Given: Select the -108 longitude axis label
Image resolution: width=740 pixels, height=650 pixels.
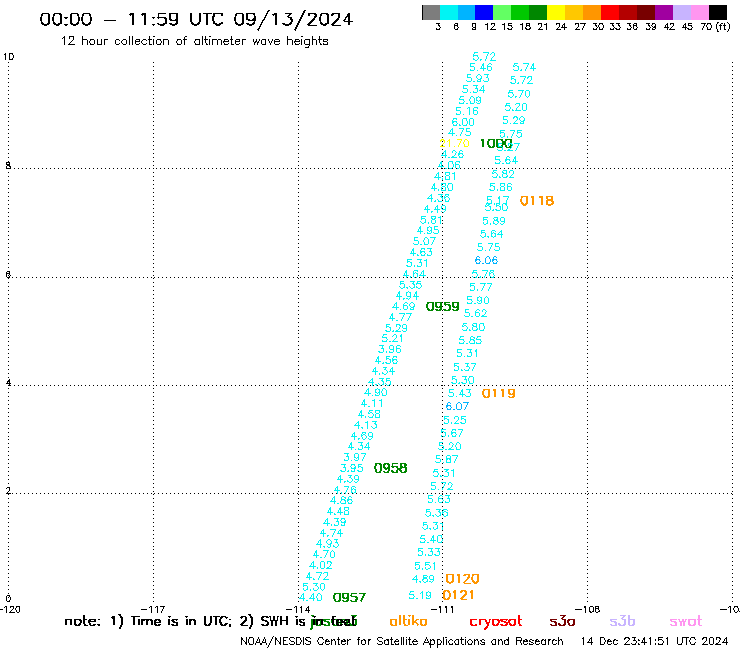Looking at the screenshot, I should click(588, 609).
